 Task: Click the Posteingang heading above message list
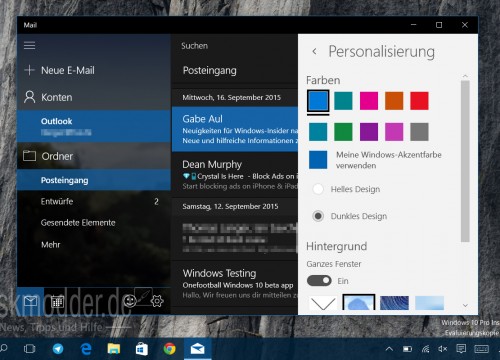coord(210,70)
